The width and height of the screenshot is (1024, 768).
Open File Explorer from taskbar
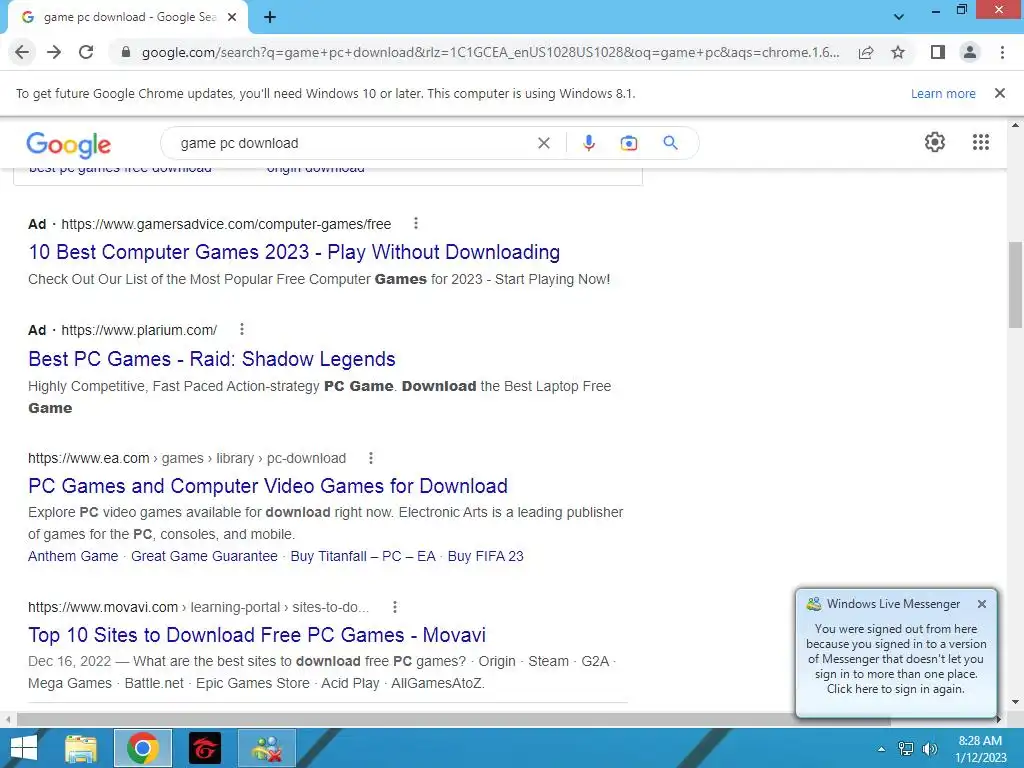[81, 748]
